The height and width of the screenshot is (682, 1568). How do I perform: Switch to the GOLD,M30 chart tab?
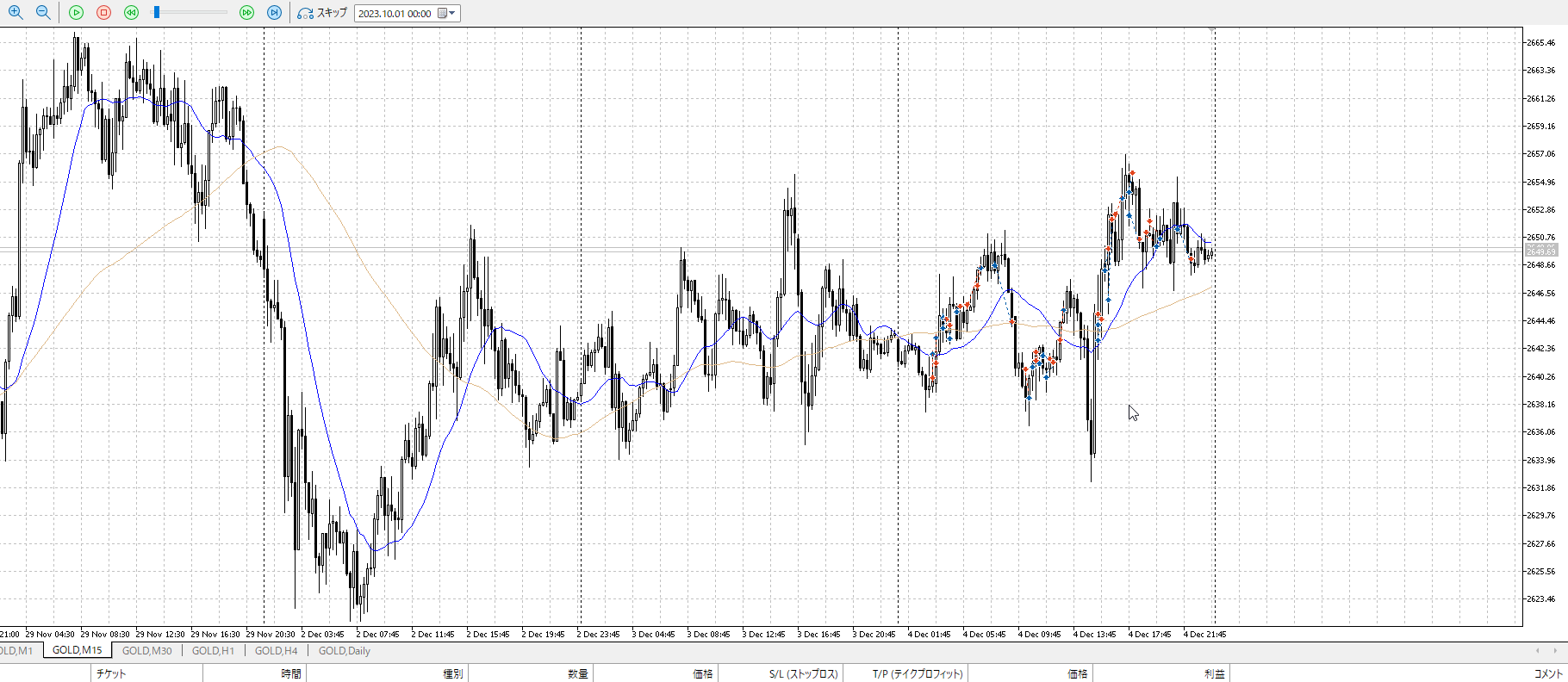(146, 651)
